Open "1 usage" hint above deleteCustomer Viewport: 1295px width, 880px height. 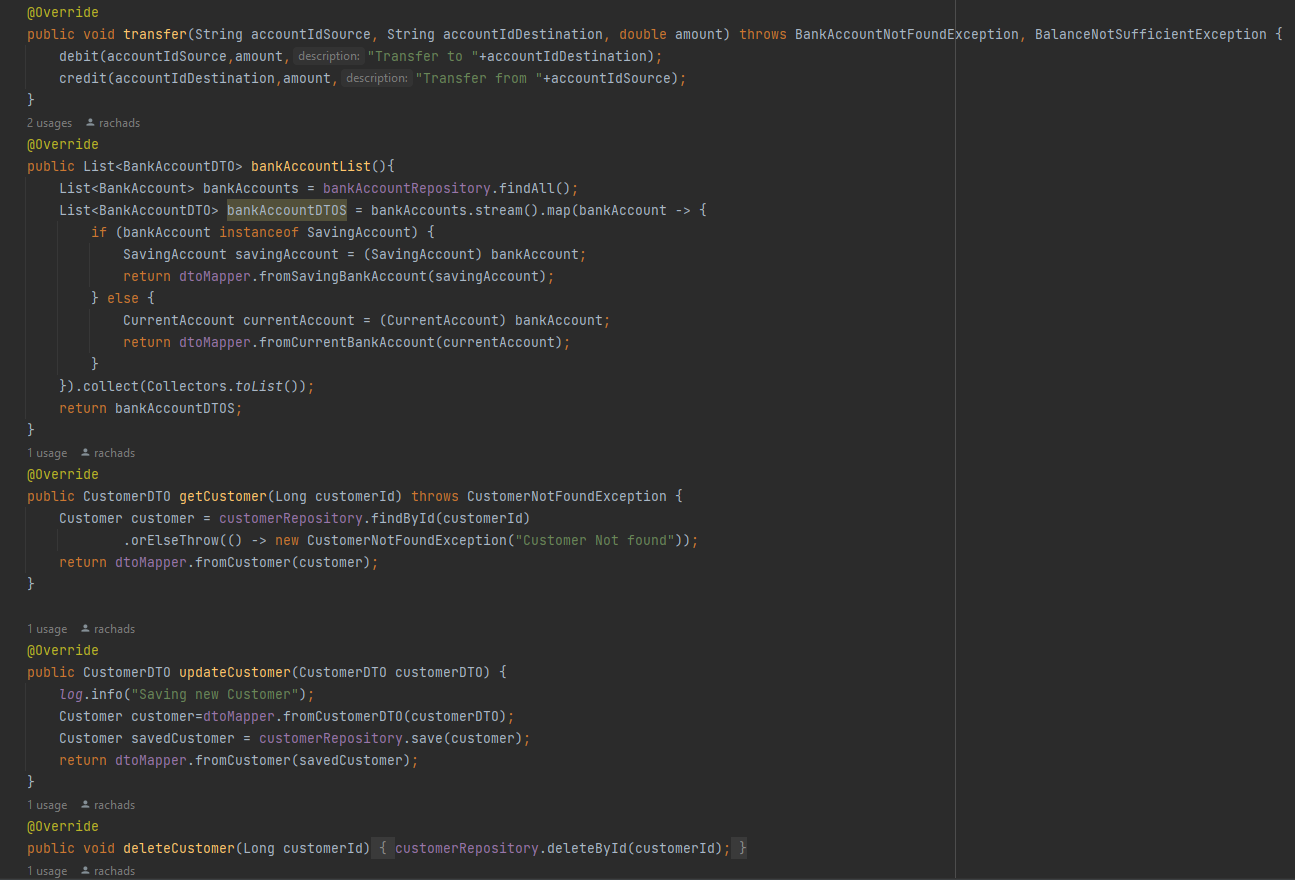[x=46, y=804]
